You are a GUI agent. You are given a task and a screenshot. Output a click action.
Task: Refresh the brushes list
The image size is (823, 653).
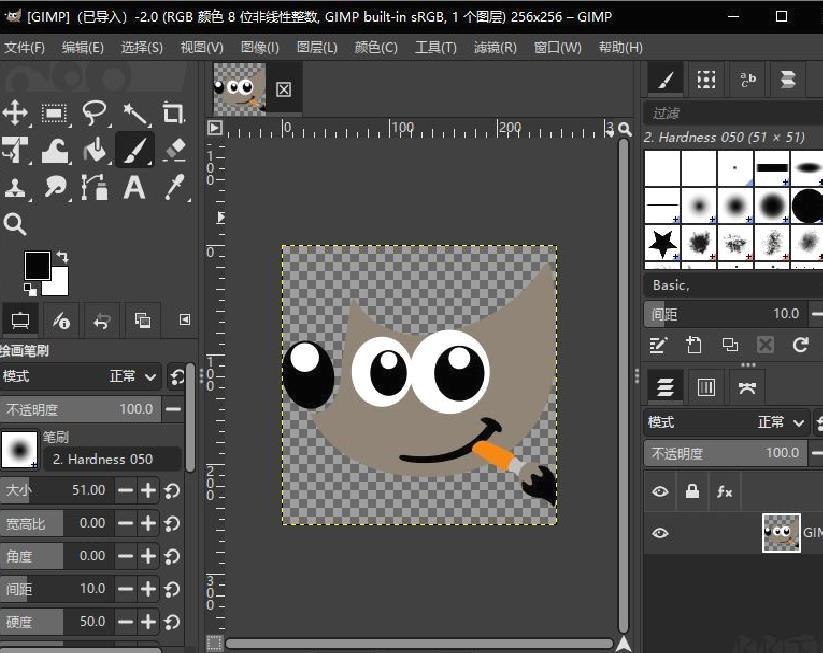click(801, 345)
